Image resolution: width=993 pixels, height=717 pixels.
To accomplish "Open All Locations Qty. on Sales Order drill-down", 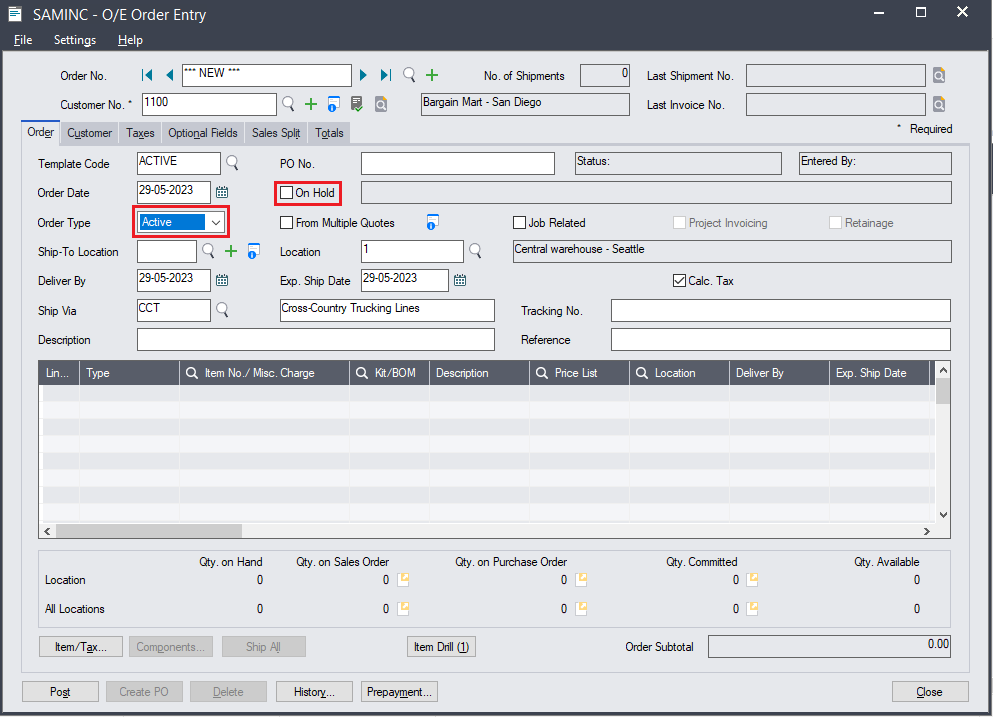I will point(403,609).
